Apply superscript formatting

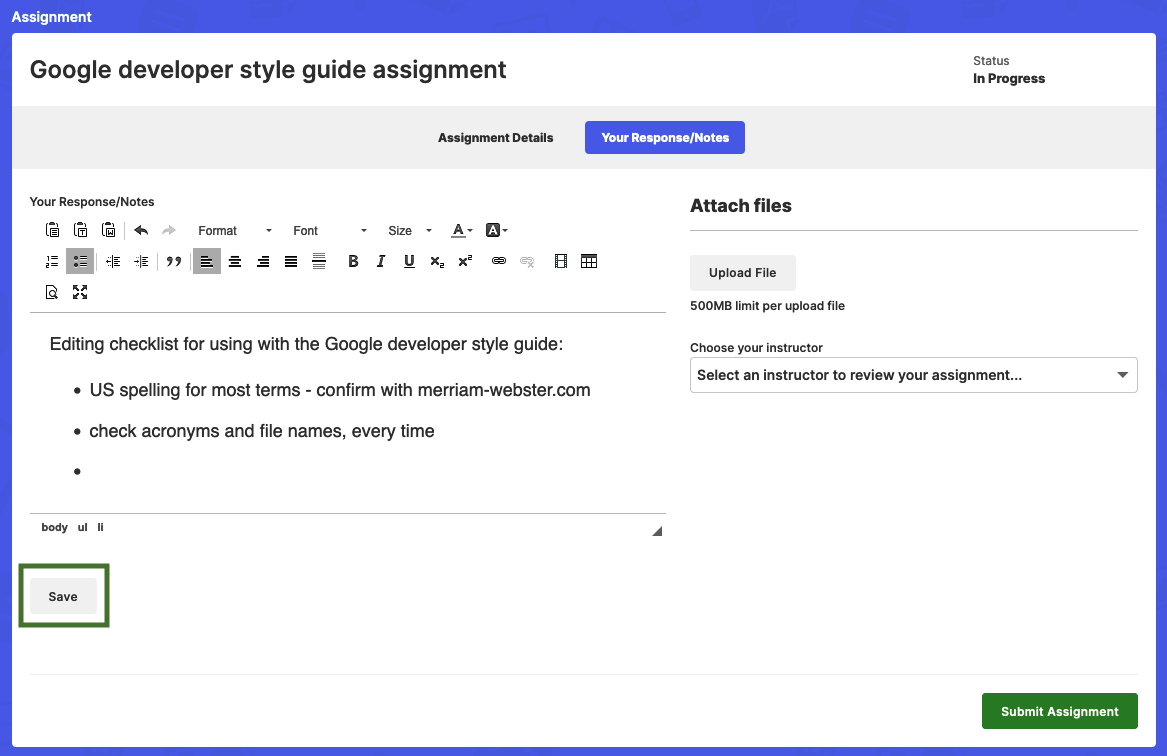click(x=463, y=261)
